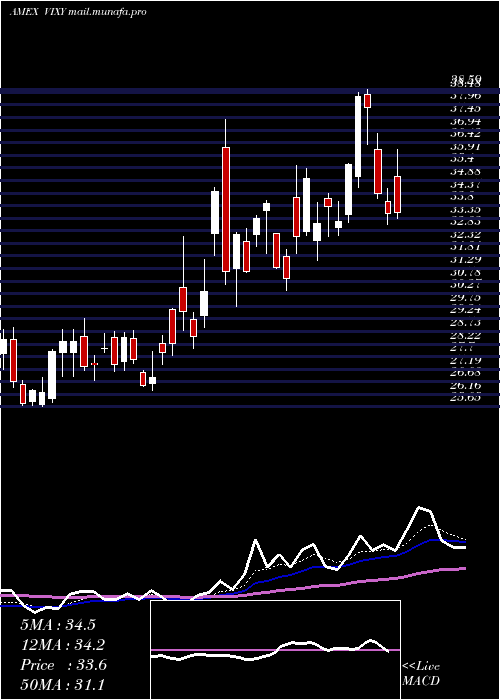500x700 pixels.
Task: Click the 29.24 price axis label
Action: click(x=465, y=310)
